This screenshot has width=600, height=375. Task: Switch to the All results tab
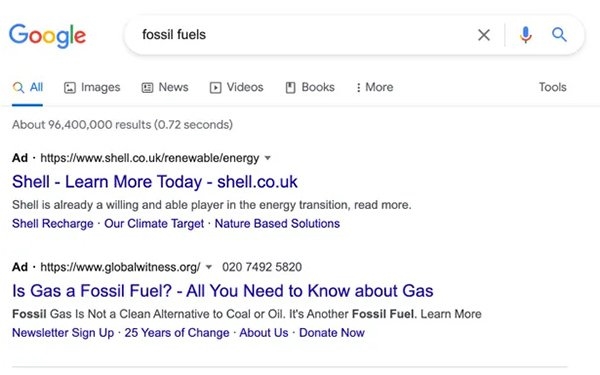click(28, 88)
